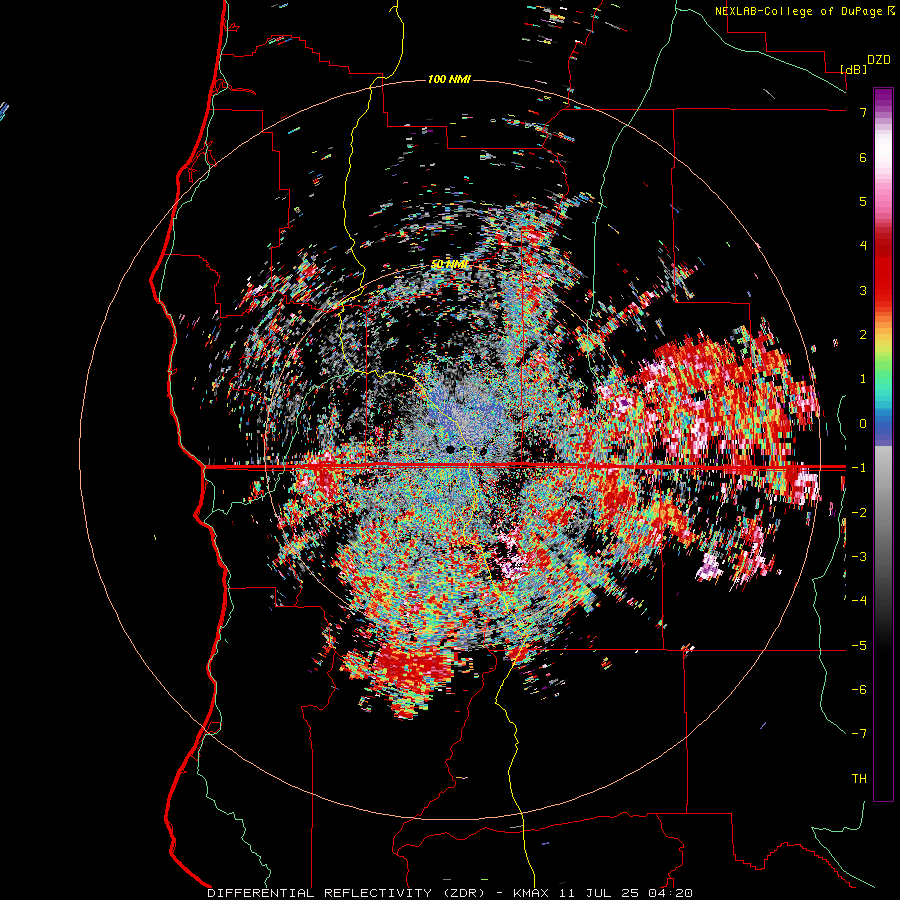
Task: Click the -5 value on the color scale
Action: point(859,645)
